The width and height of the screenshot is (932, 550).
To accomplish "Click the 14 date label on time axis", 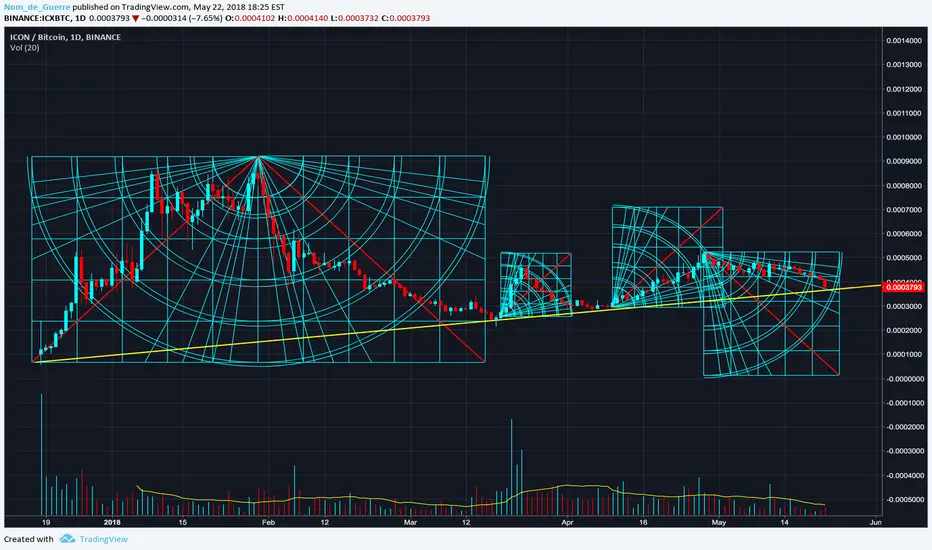I will 785,523.
